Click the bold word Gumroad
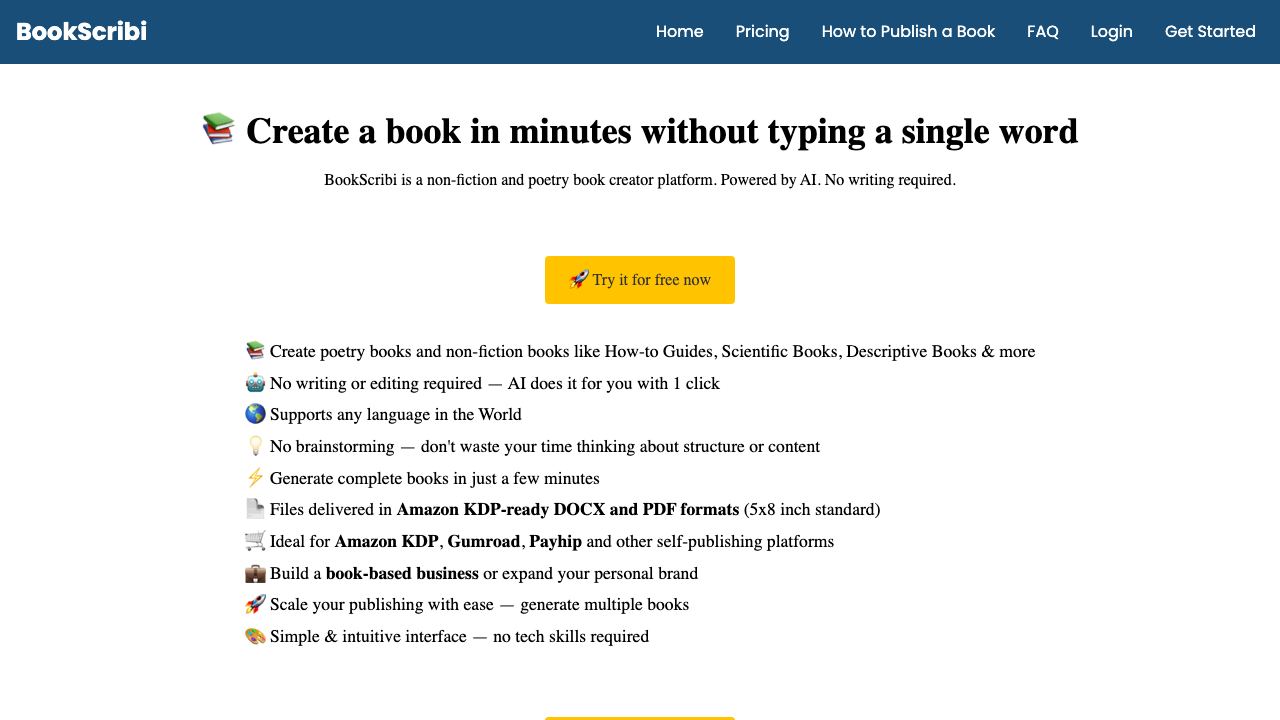The image size is (1280, 720). (x=484, y=541)
